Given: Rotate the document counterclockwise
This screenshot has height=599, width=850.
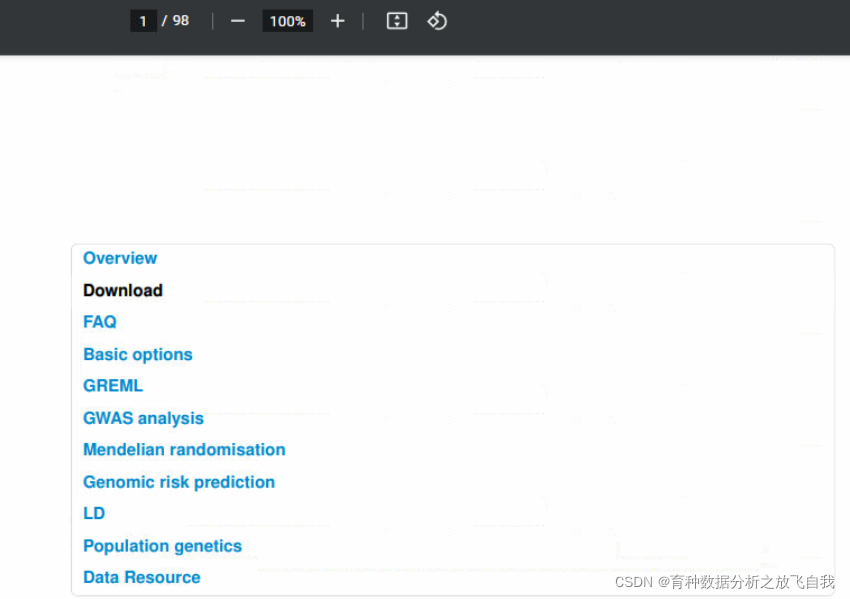Looking at the screenshot, I should pos(437,21).
